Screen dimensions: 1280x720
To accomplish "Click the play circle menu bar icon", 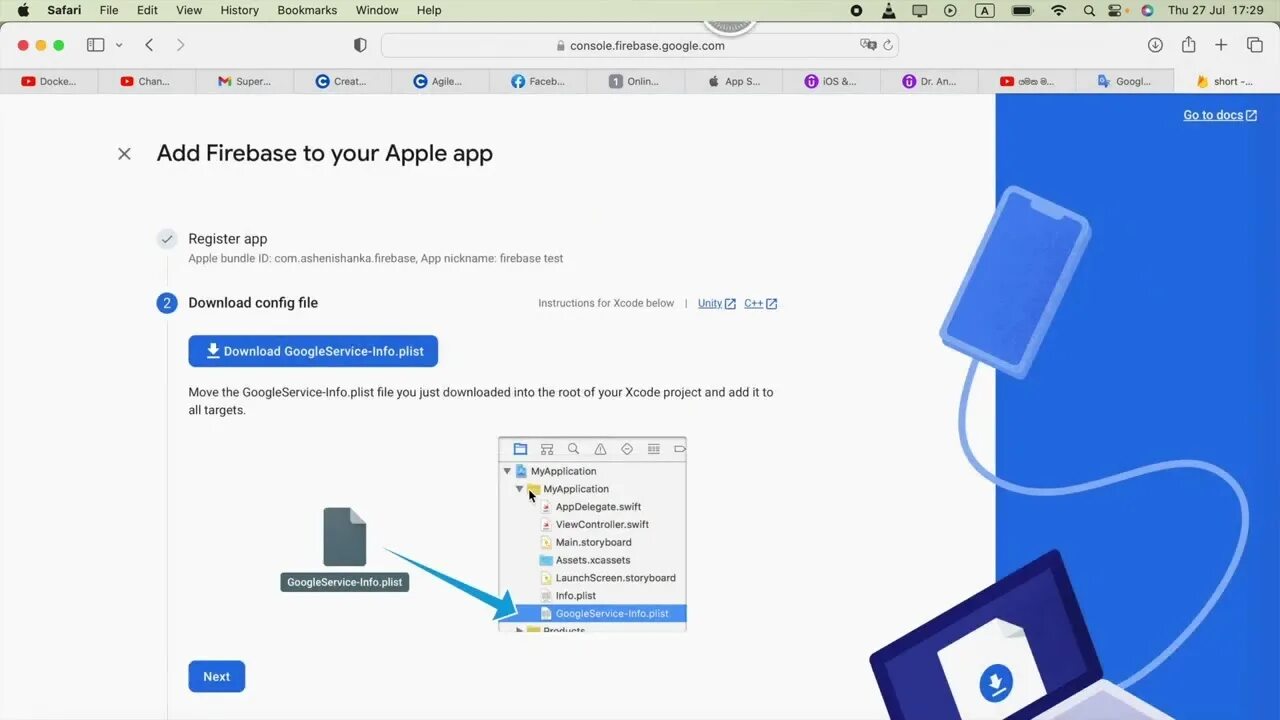I will [950, 10].
